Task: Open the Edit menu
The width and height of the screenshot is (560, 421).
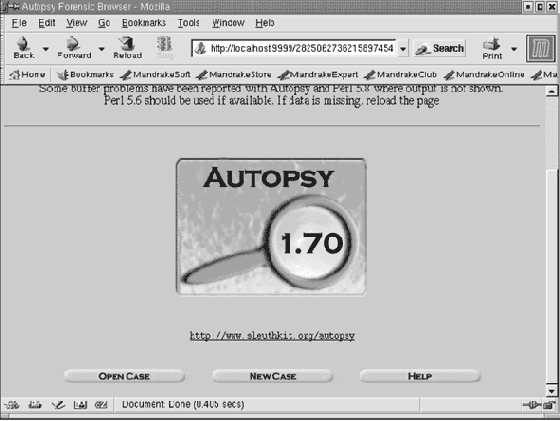Action: 47,23
